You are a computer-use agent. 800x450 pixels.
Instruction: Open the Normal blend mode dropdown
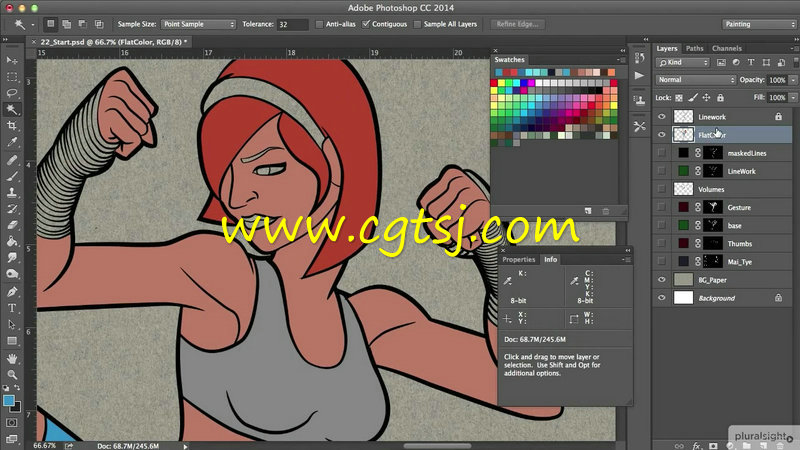point(695,80)
